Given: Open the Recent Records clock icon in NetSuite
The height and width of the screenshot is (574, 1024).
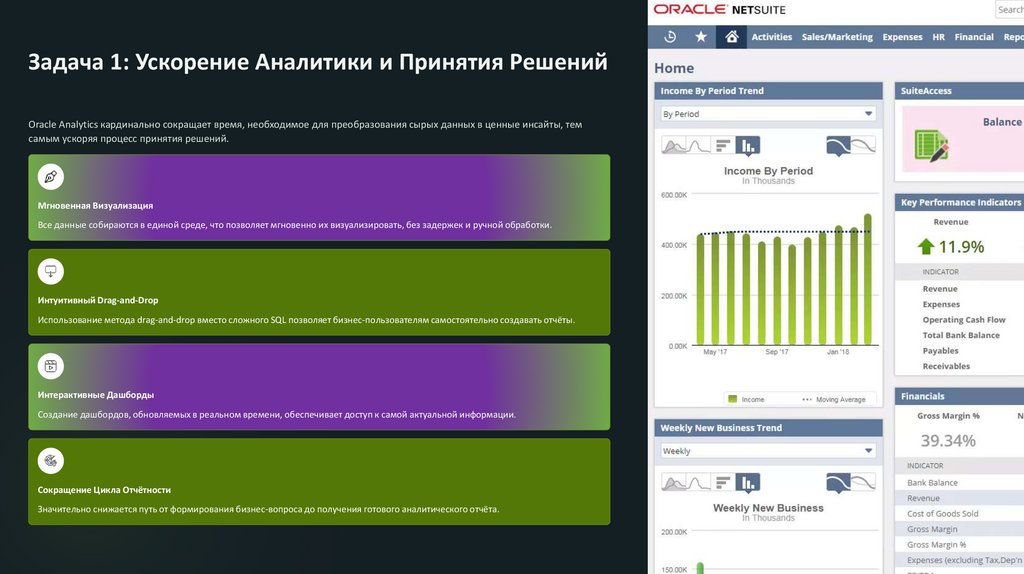Looking at the screenshot, I should [x=670, y=37].
